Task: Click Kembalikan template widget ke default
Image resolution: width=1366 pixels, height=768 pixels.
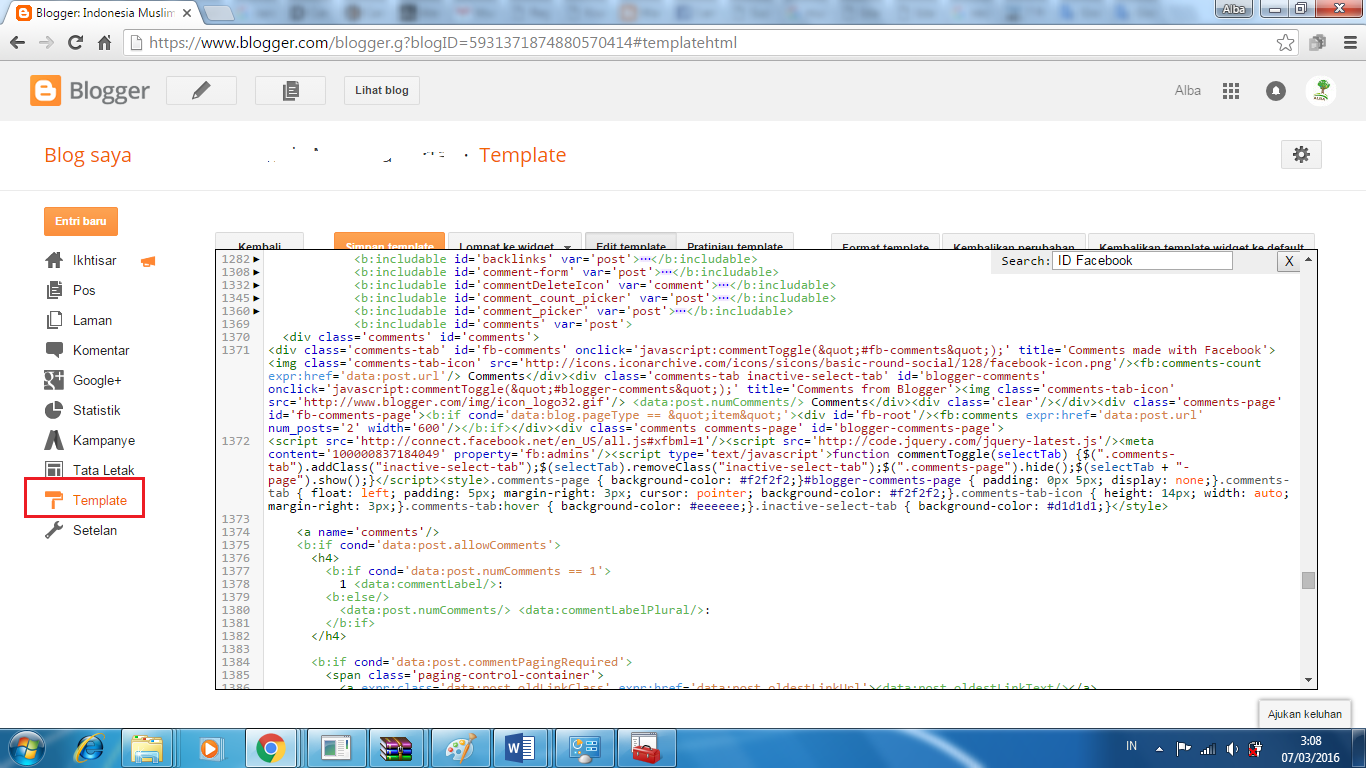Action: coord(1201,243)
